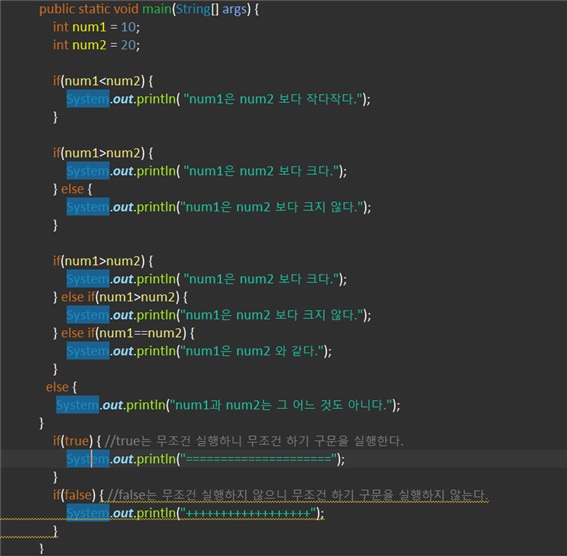This screenshot has height=556, width=567.
Task: Click 'num2' in the 'int num2 = 20' declaration
Action: (89, 45)
